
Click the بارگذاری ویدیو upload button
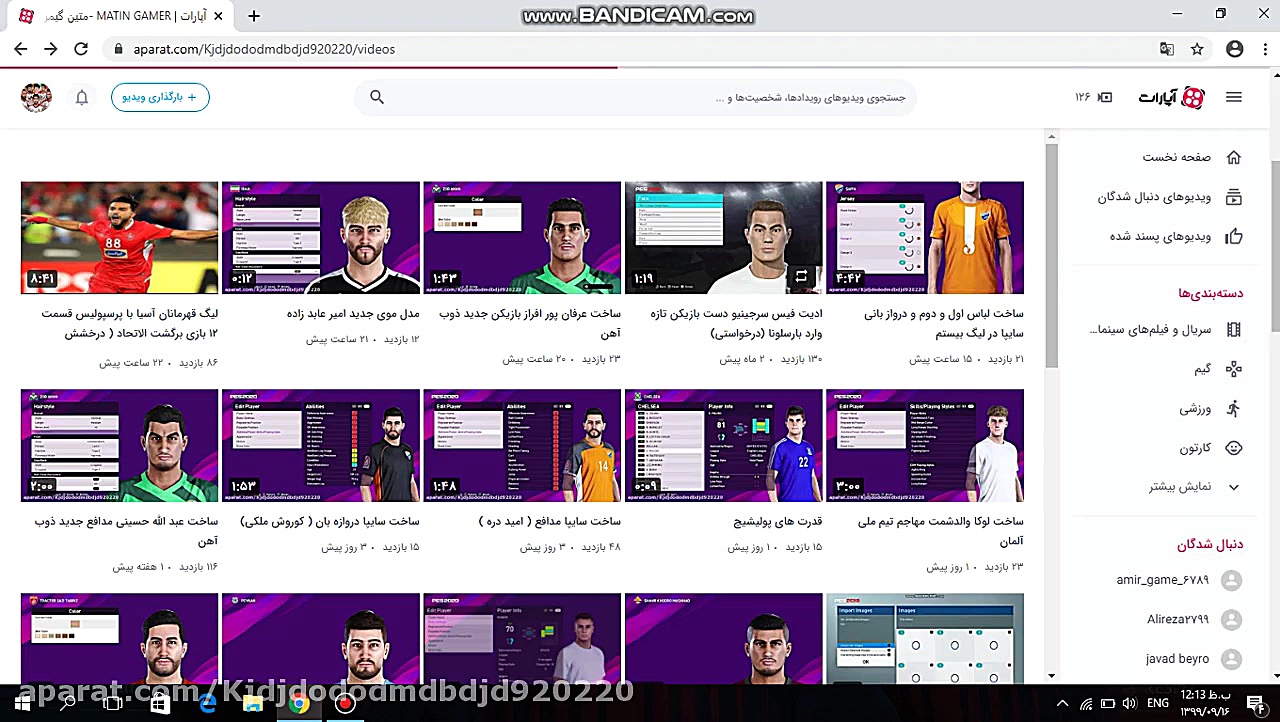click(160, 97)
